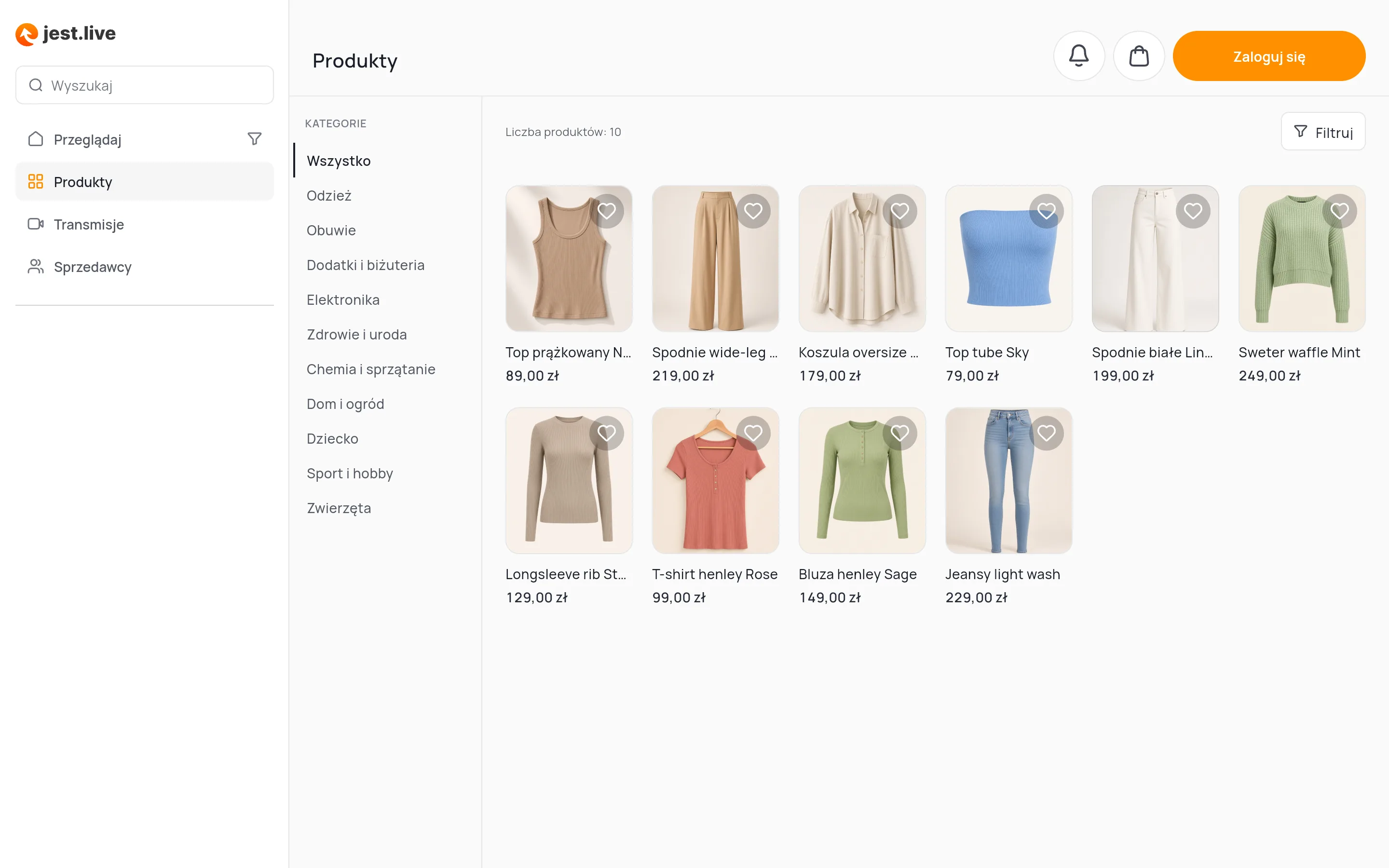Screen dimensions: 1389x868
Task: Select Produkty in the sidebar
Action: click(145, 182)
